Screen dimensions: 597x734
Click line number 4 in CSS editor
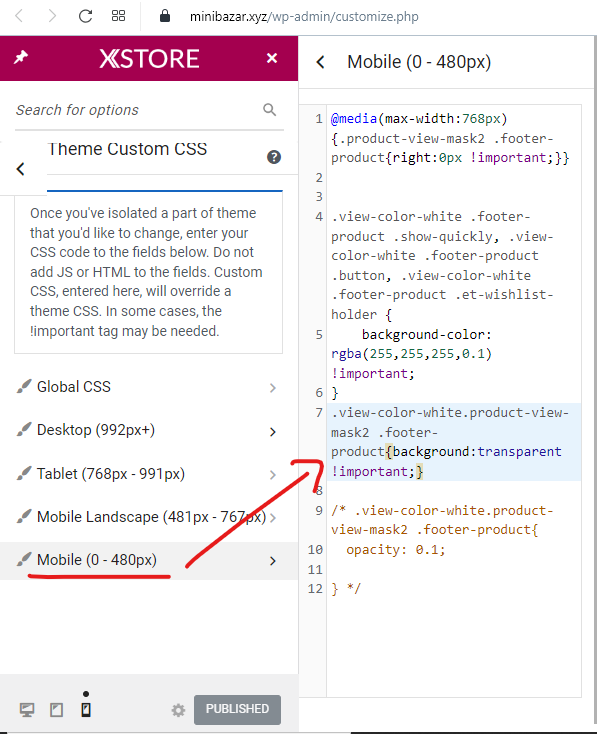[319, 217]
